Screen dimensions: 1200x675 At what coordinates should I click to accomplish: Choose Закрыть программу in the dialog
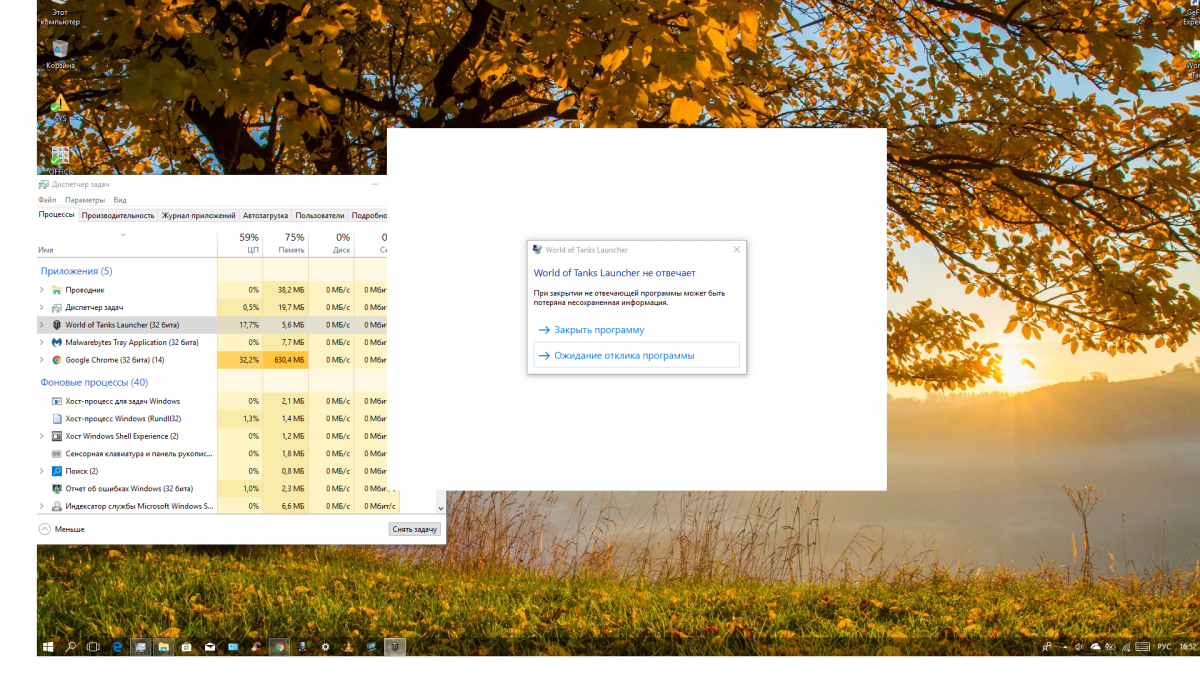click(599, 330)
